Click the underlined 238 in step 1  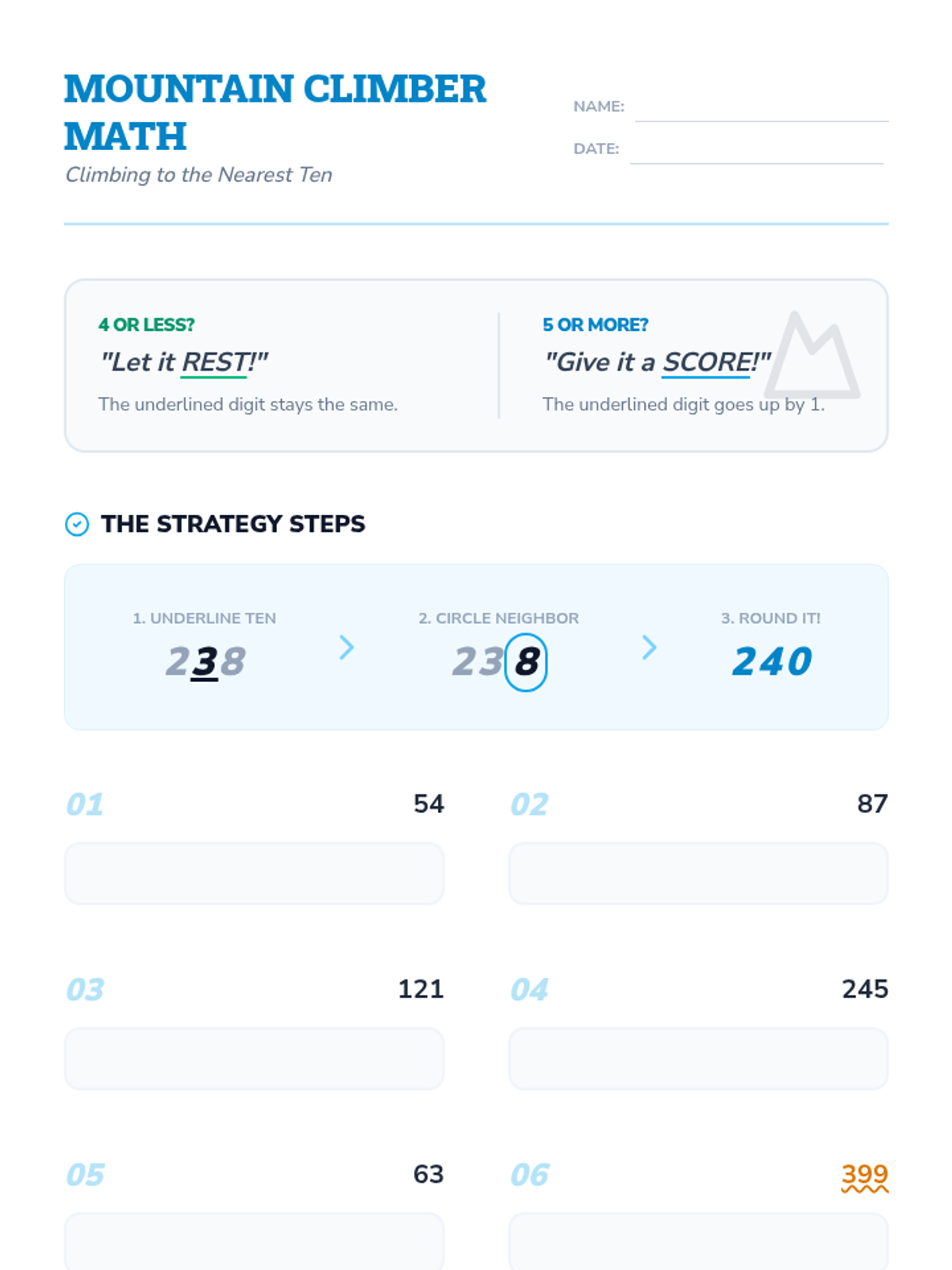pyautogui.click(x=205, y=662)
